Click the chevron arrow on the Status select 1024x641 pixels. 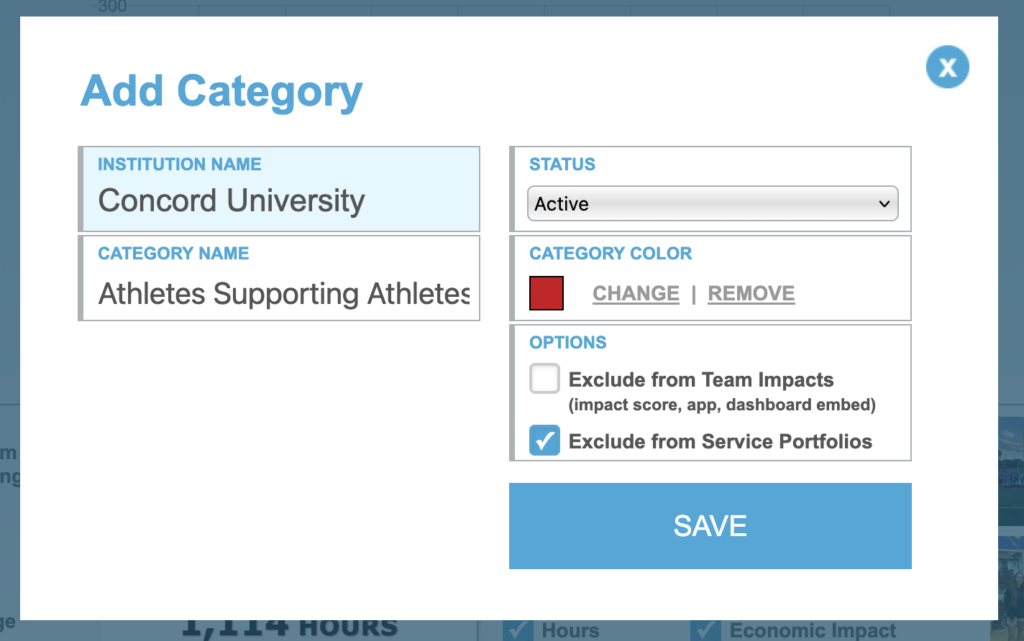coord(883,204)
